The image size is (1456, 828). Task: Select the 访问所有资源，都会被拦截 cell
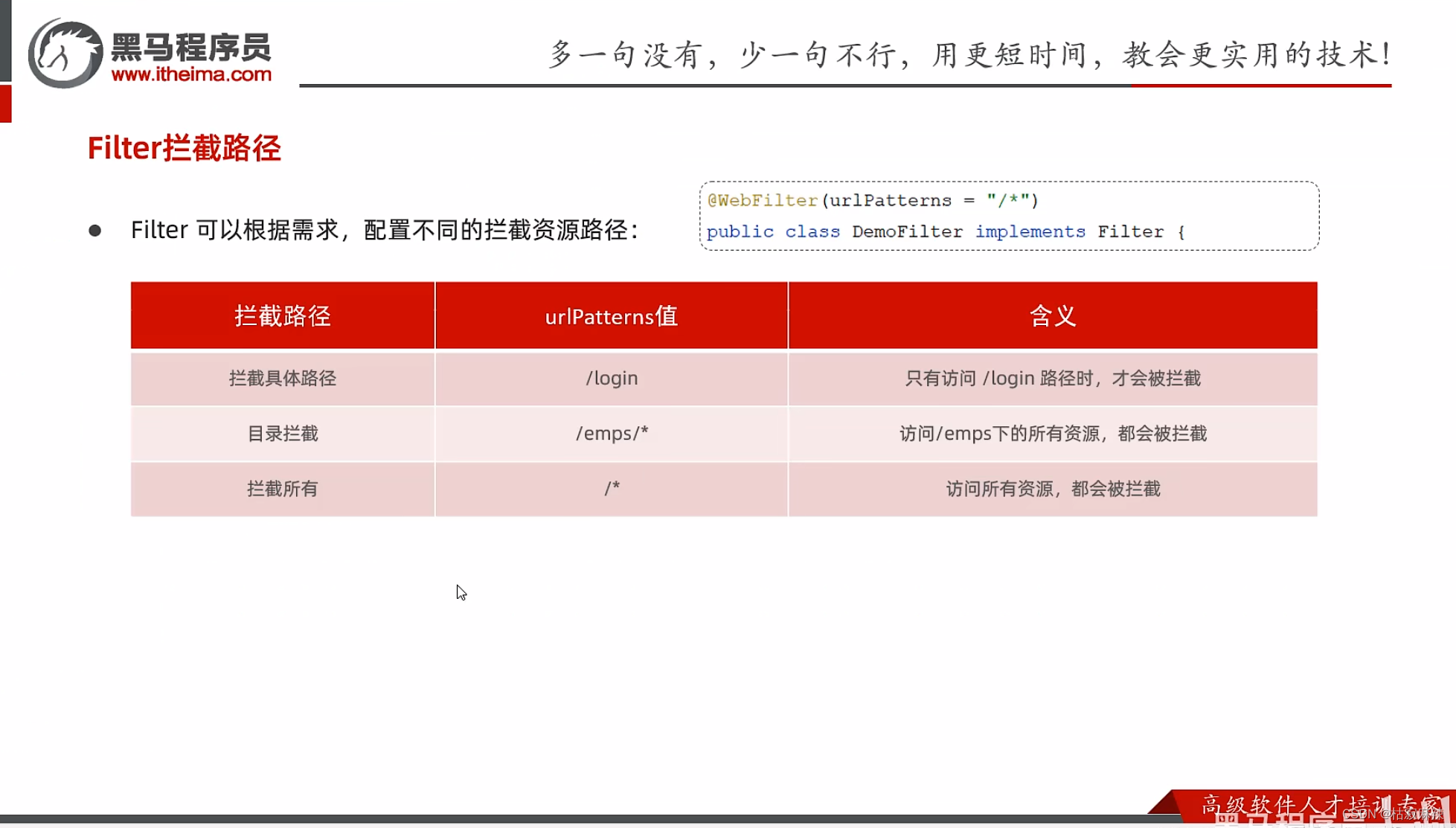pos(1053,489)
